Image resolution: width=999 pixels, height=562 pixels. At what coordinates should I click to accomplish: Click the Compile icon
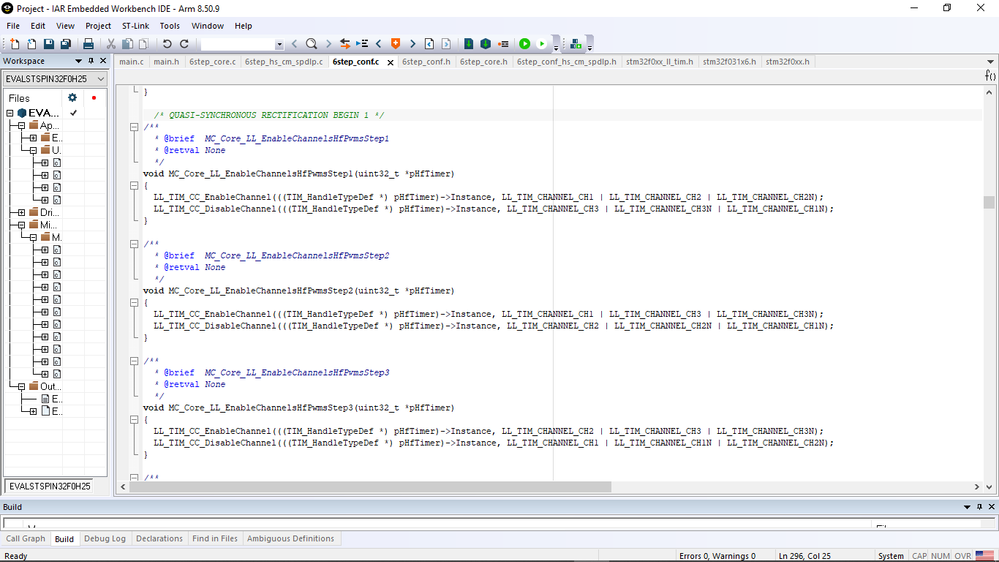coord(469,44)
